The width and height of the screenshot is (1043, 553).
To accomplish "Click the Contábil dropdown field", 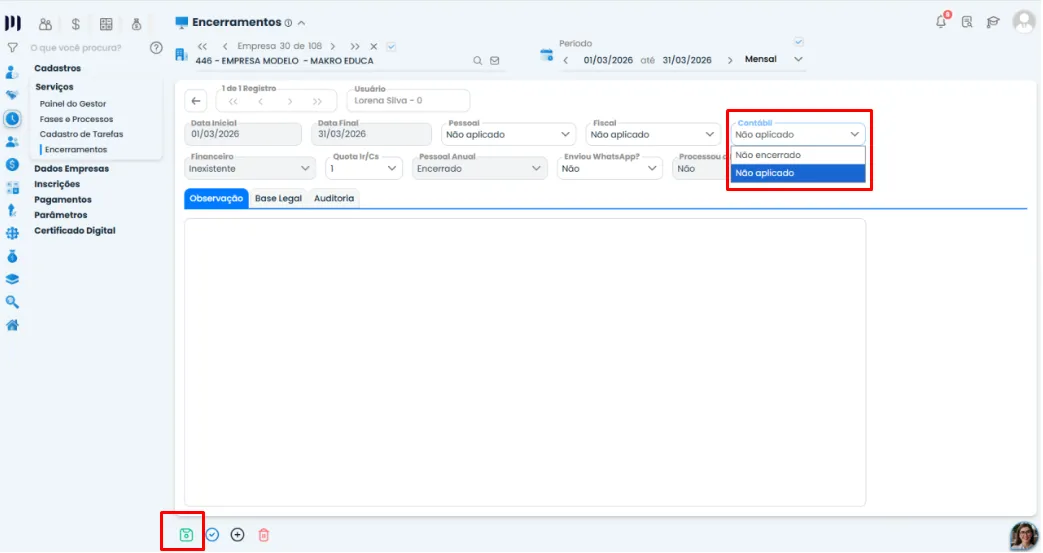I will (798, 134).
